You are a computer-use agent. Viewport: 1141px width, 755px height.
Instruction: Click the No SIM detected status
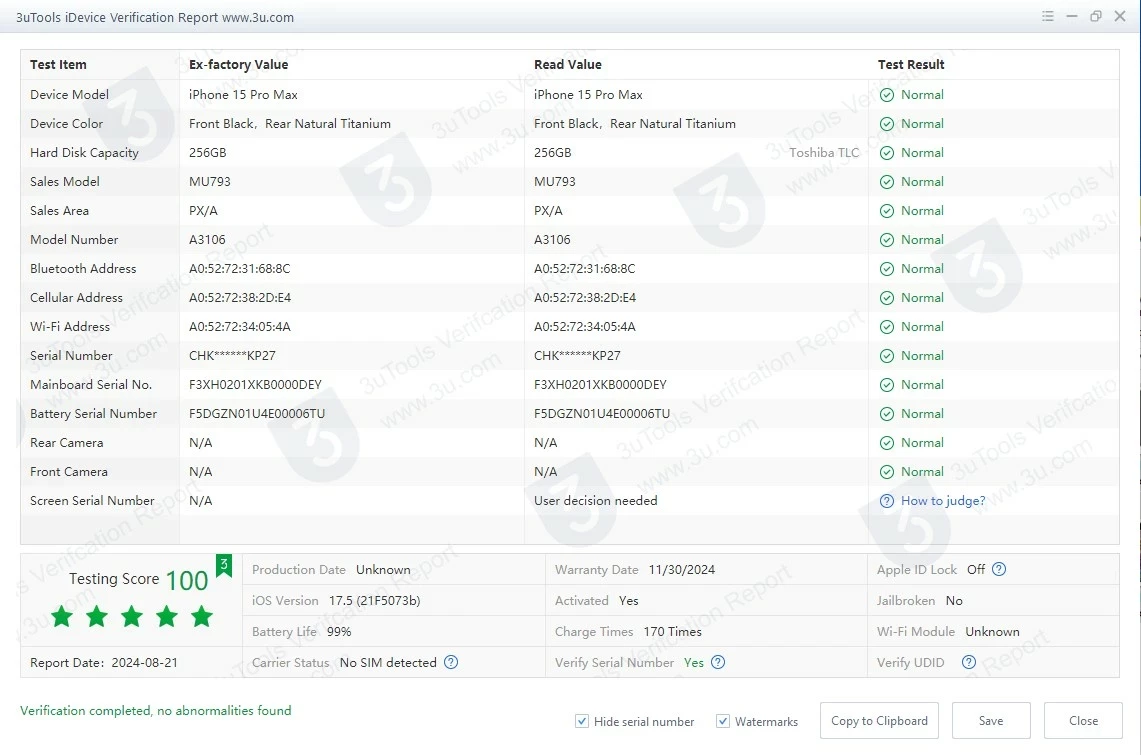click(x=388, y=663)
